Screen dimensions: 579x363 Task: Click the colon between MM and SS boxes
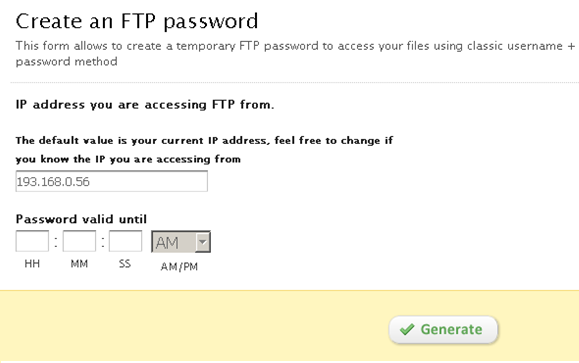pos(103,242)
